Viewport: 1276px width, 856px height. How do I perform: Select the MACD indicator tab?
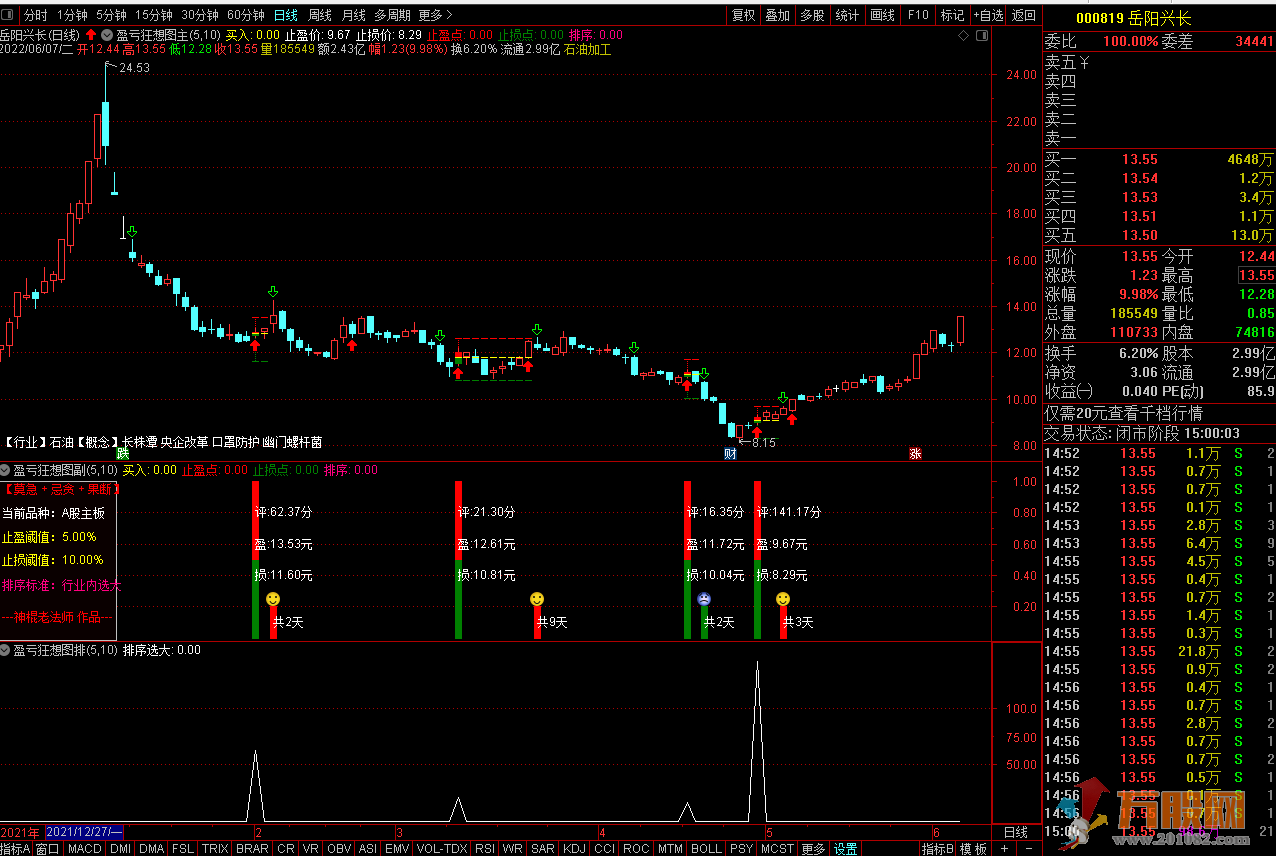click(85, 849)
